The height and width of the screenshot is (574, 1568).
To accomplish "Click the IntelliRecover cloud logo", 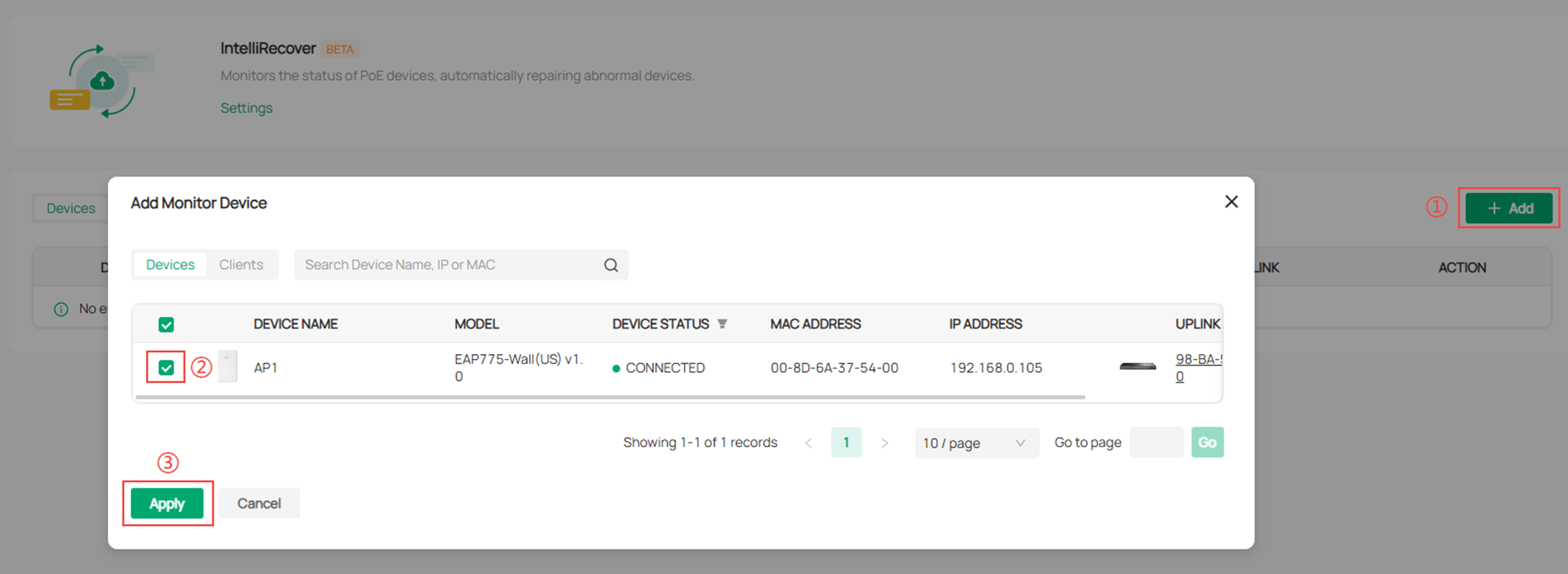I will pyautogui.click(x=102, y=81).
